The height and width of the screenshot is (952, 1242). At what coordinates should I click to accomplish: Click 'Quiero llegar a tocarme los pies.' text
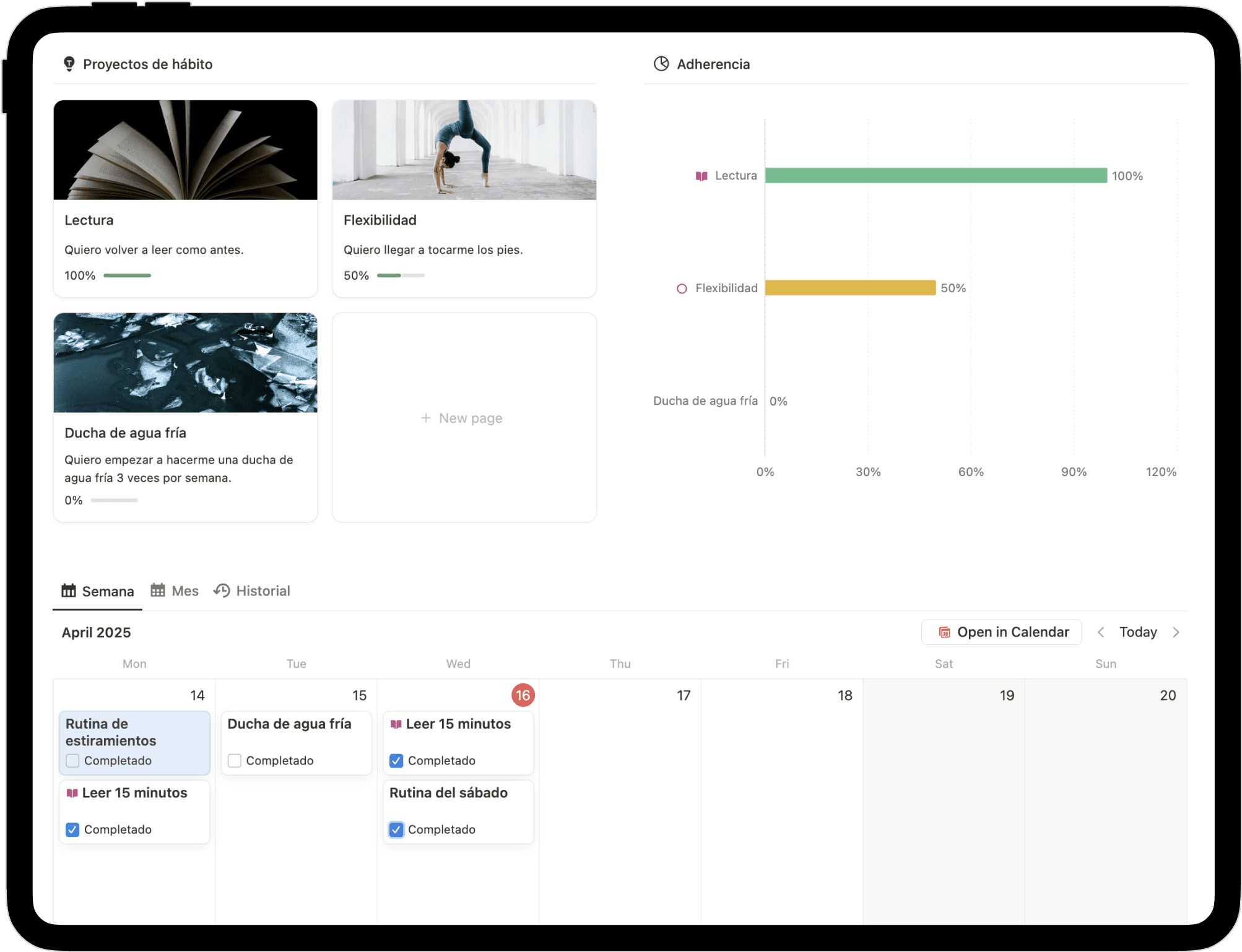coord(433,250)
